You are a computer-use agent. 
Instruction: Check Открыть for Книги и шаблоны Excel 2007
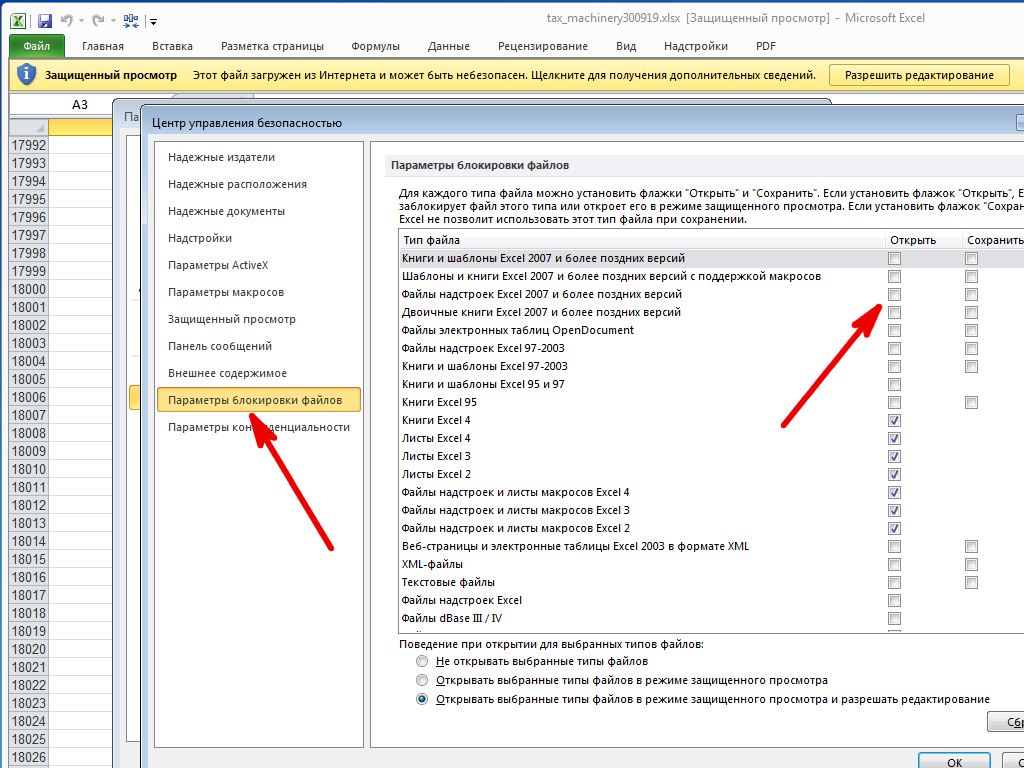click(x=895, y=259)
